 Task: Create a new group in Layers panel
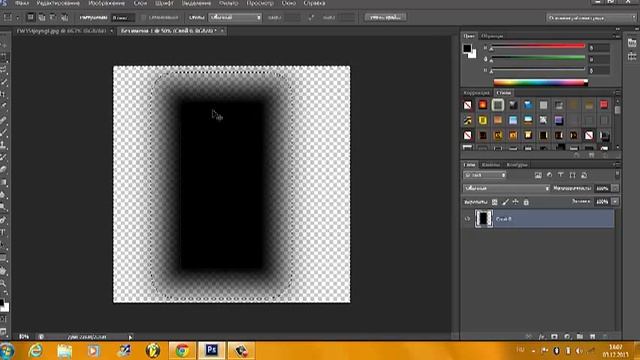[580, 337]
